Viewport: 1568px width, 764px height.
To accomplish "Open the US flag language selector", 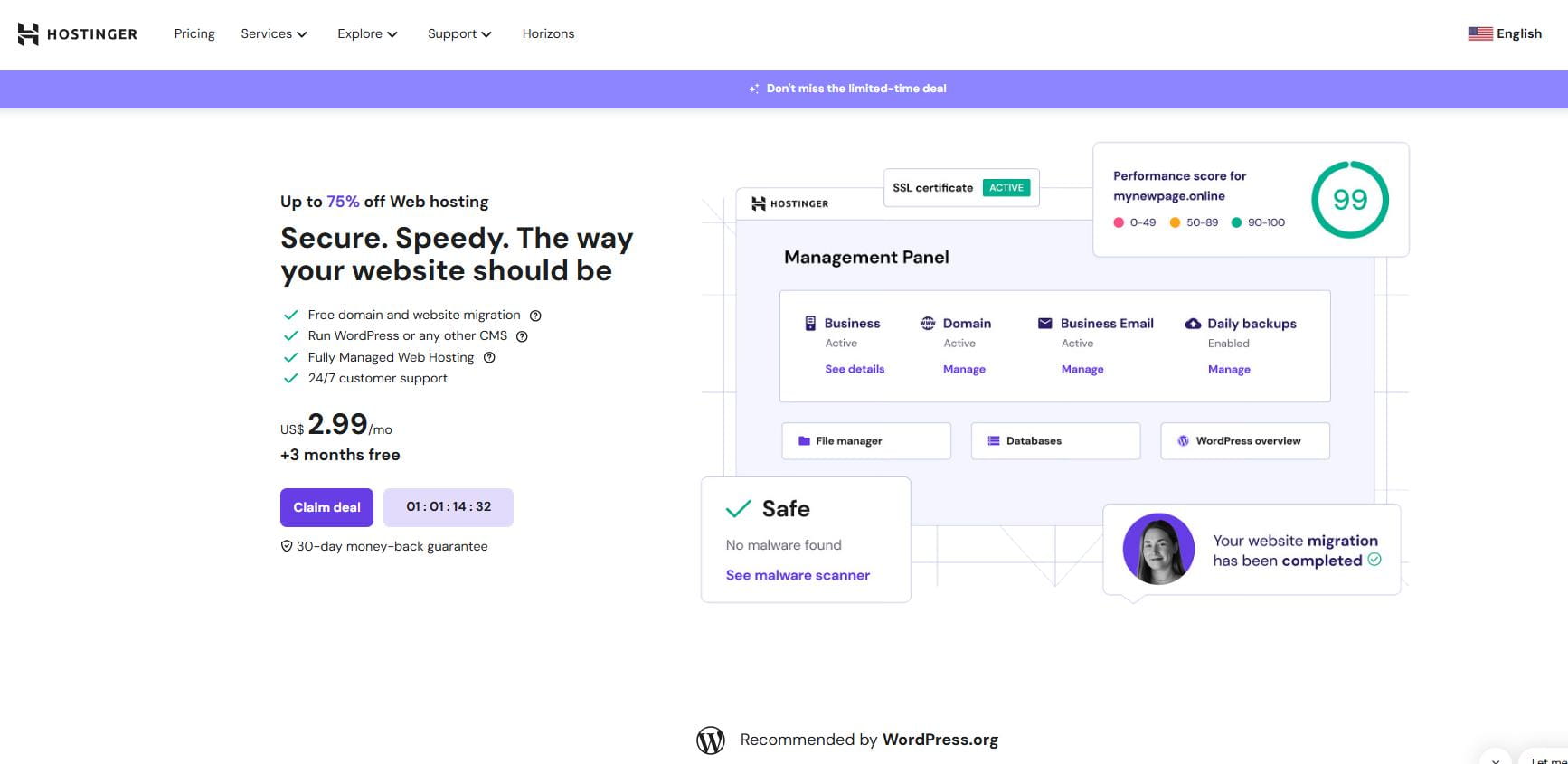I will [1479, 34].
